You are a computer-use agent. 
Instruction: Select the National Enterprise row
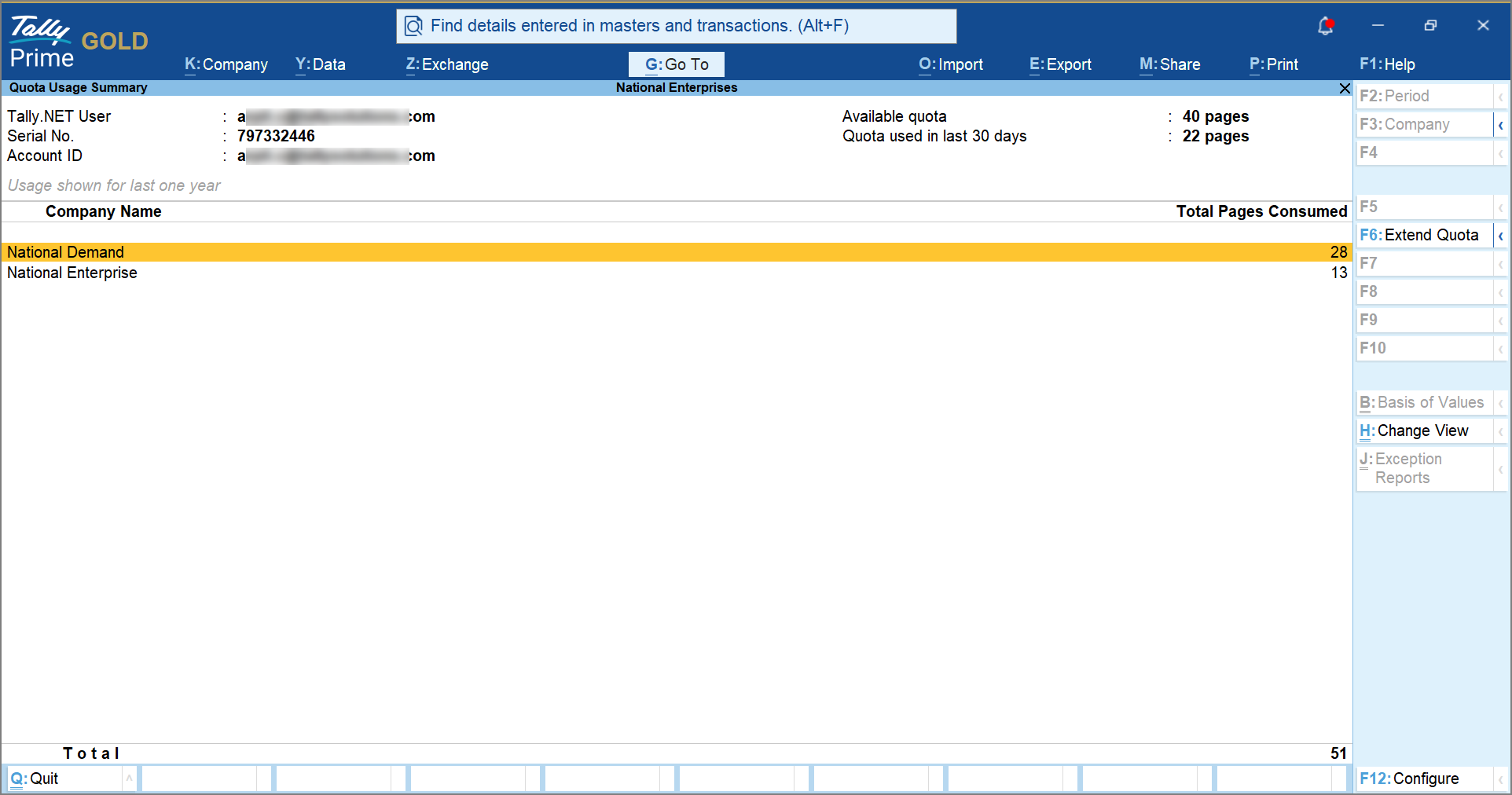(676, 273)
